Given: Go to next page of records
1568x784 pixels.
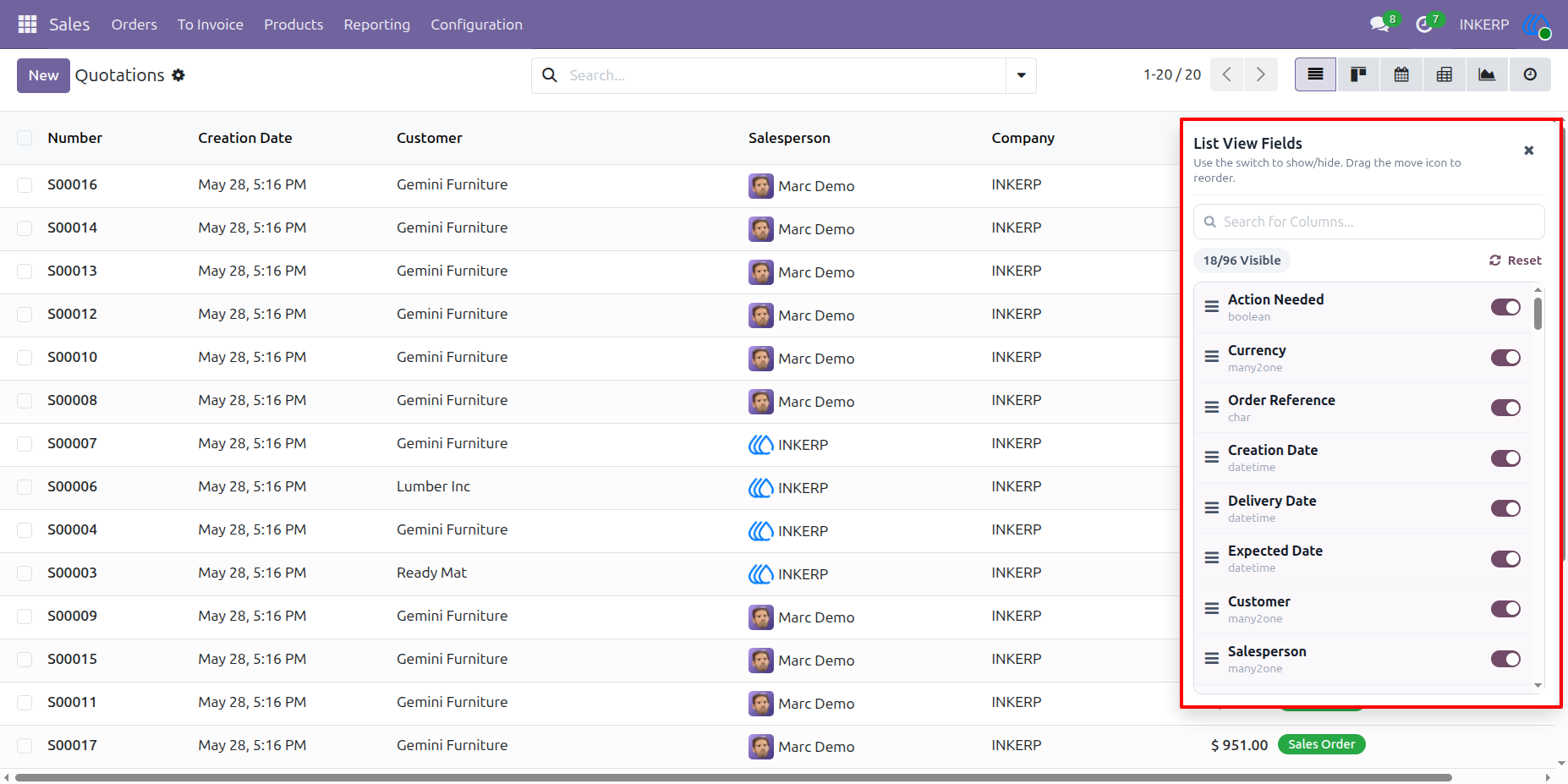Looking at the screenshot, I should click(x=1261, y=74).
